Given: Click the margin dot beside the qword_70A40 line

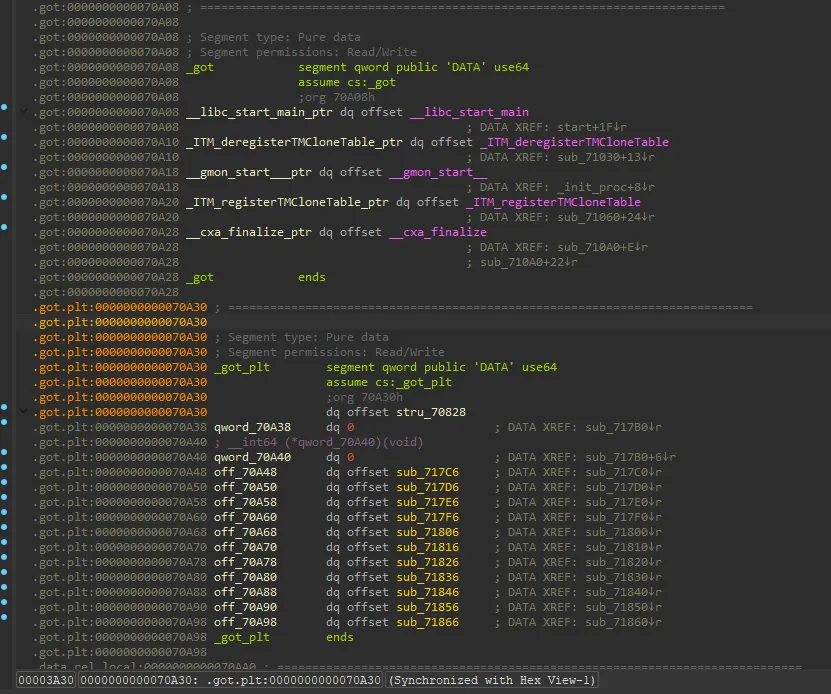Looking at the screenshot, I should (x=4, y=452).
